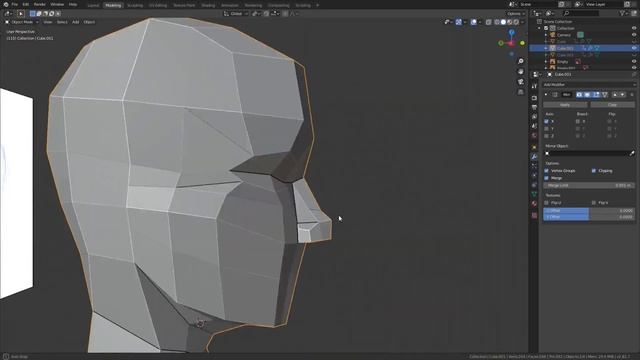Uncheck the X axis mirror checkbox
Screen dimensions: 640x360
coord(547,121)
